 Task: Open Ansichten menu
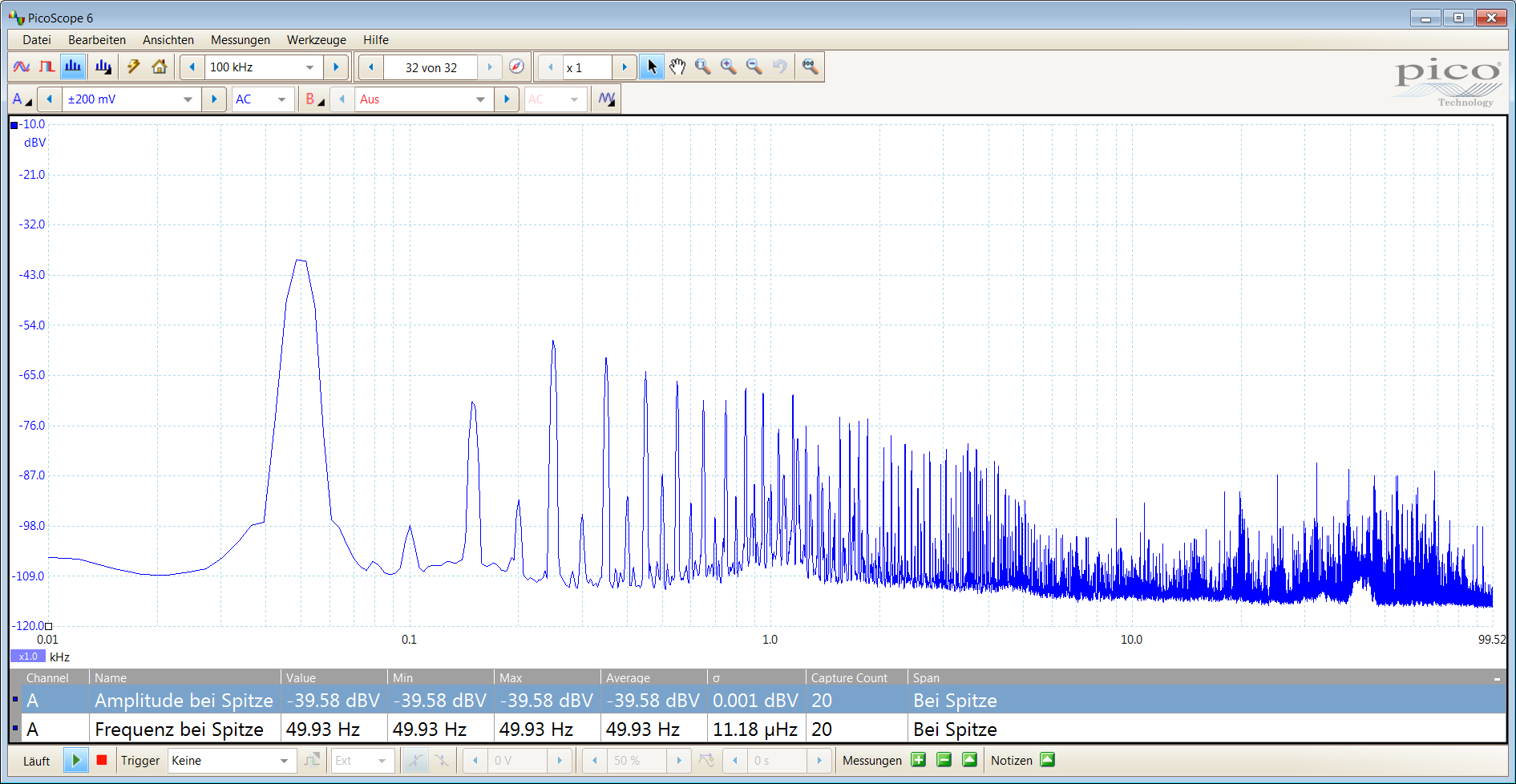(x=168, y=39)
